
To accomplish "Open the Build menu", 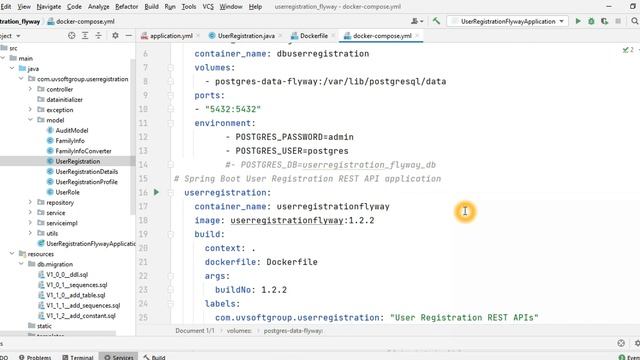I will coord(151,7).
